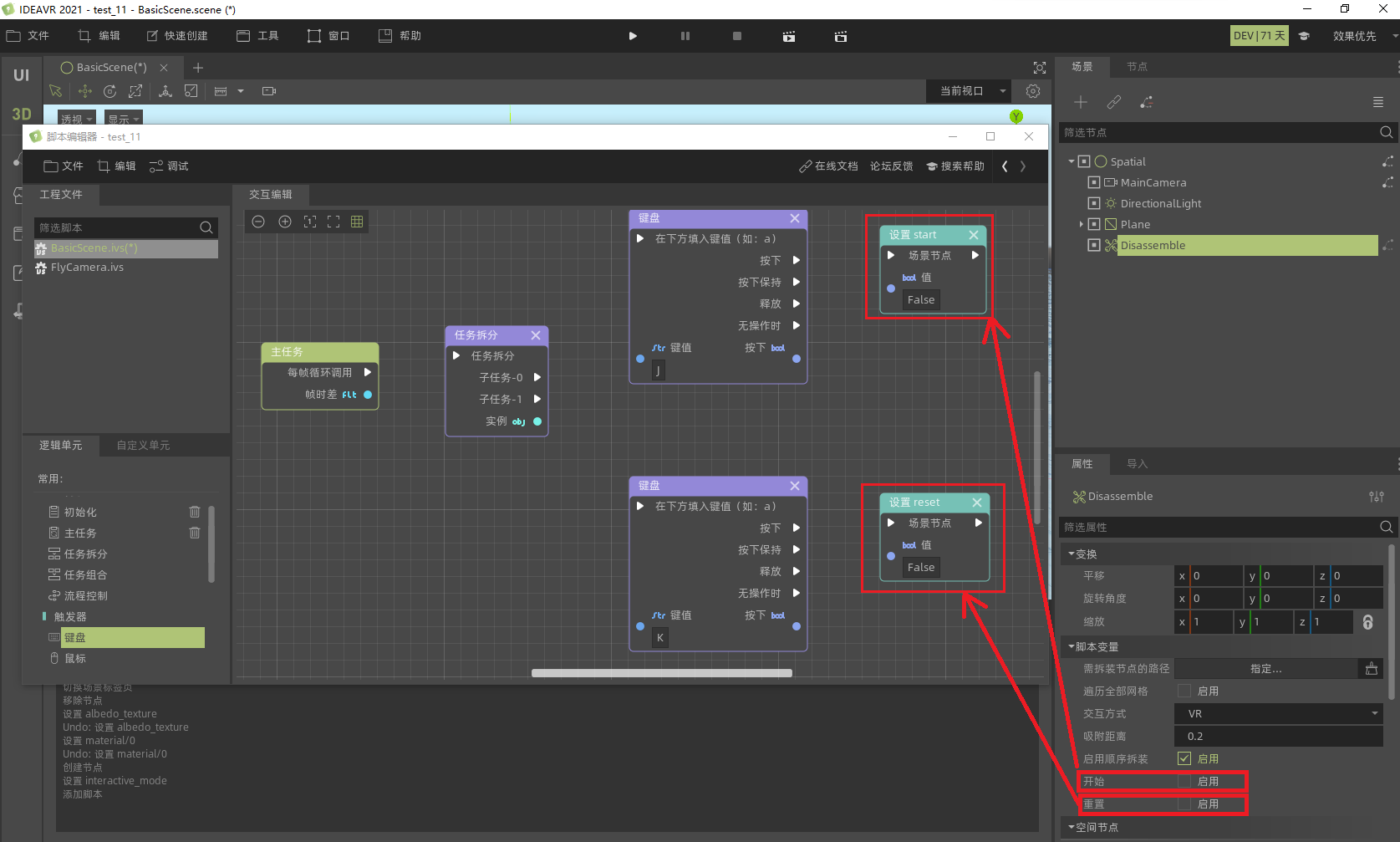Image resolution: width=1400 pixels, height=842 pixels.
Task: Select the rotate tool in viewport toolbar
Action: tap(109, 91)
